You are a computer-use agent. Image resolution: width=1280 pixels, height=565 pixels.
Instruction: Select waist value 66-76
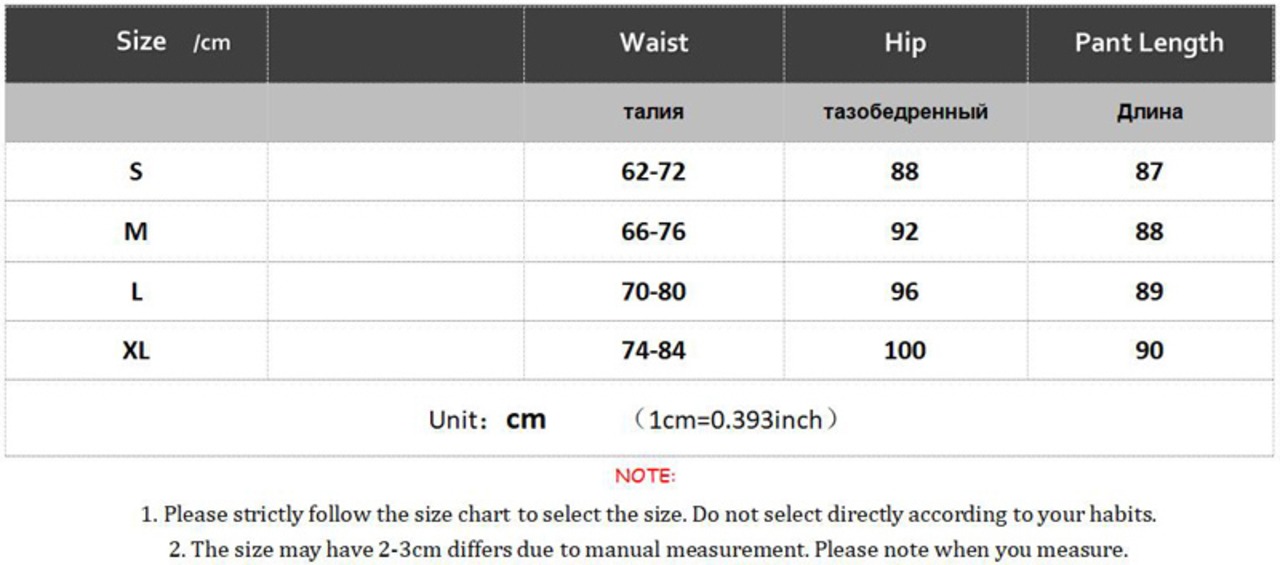654,231
